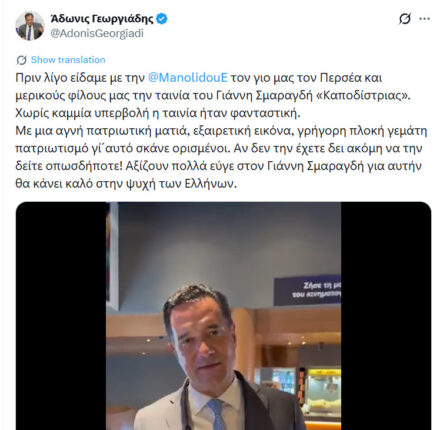Click the translate icon beside Show translation

tap(22, 60)
